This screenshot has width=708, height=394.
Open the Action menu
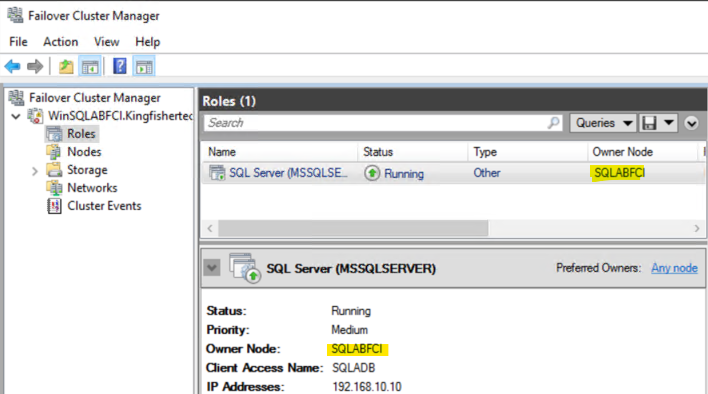coord(61,42)
